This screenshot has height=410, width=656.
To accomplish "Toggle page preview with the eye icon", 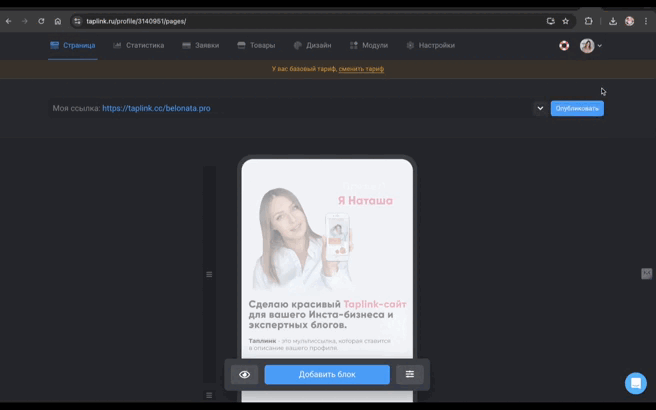I will click(x=244, y=374).
